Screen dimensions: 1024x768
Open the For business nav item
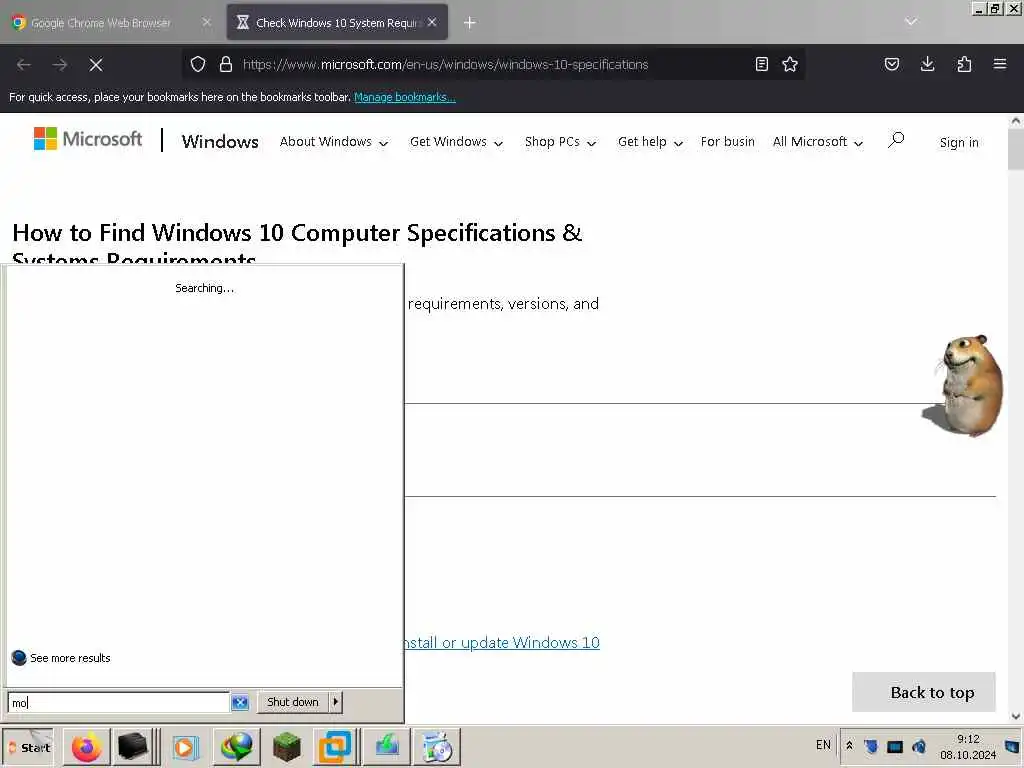[728, 142]
